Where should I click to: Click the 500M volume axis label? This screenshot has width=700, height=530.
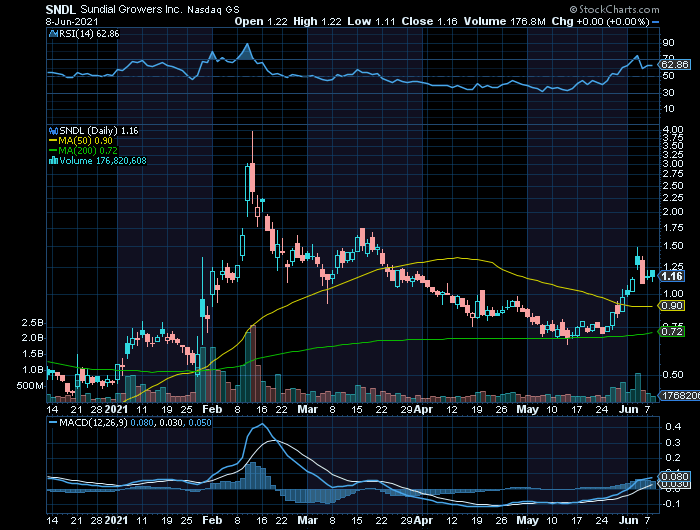tap(30, 386)
